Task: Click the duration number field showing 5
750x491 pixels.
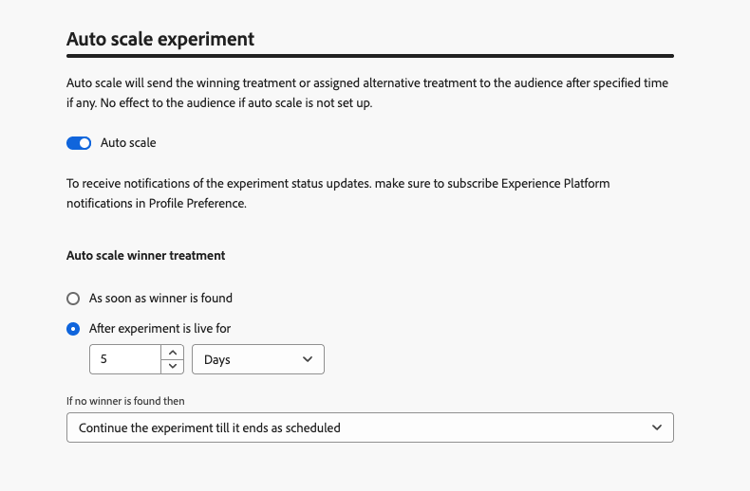Action: point(125,359)
